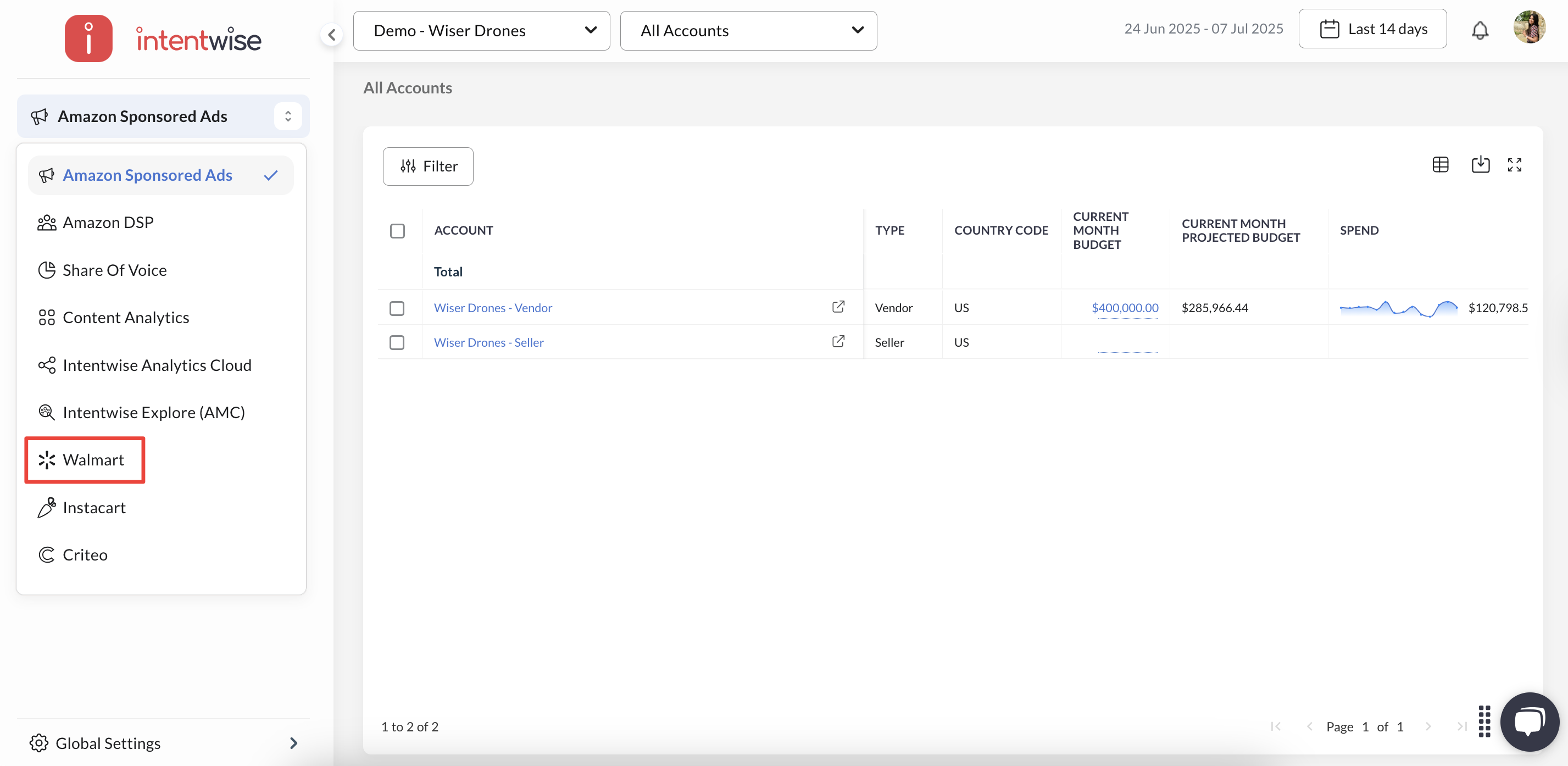
Task: Go to the previous page
Action: pyautogui.click(x=1309, y=726)
